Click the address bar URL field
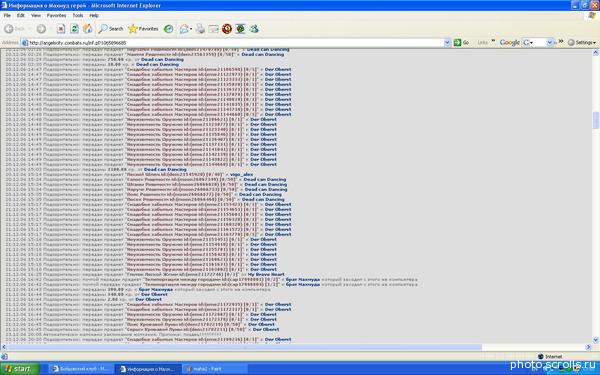Screen dimensions: 600x375 point(236,43)
